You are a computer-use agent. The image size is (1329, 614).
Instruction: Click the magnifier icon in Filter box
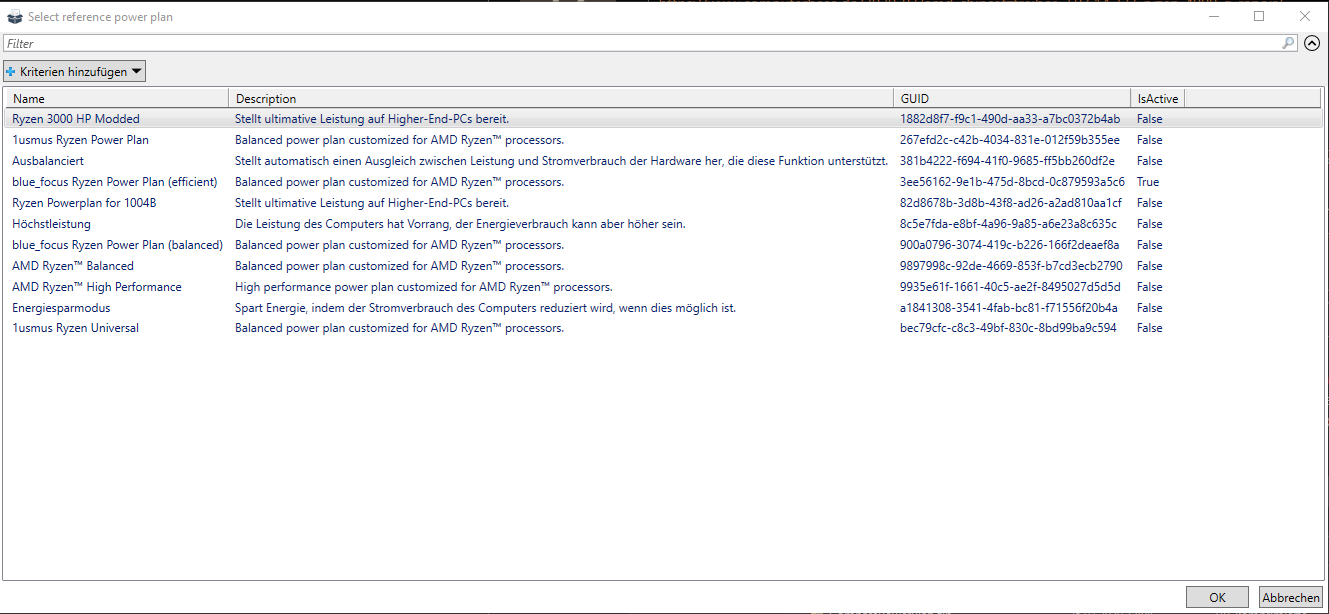coord(1289,43)
